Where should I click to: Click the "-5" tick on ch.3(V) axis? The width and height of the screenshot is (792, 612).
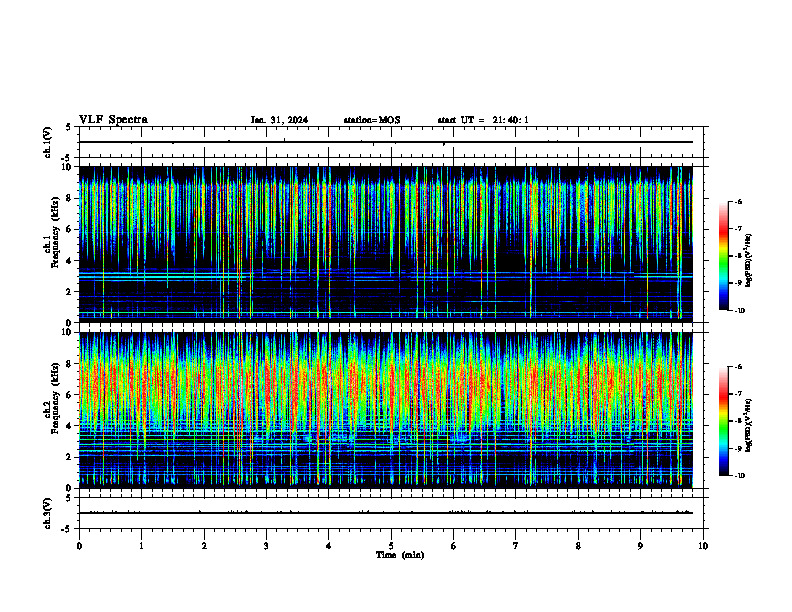(67, 529)
